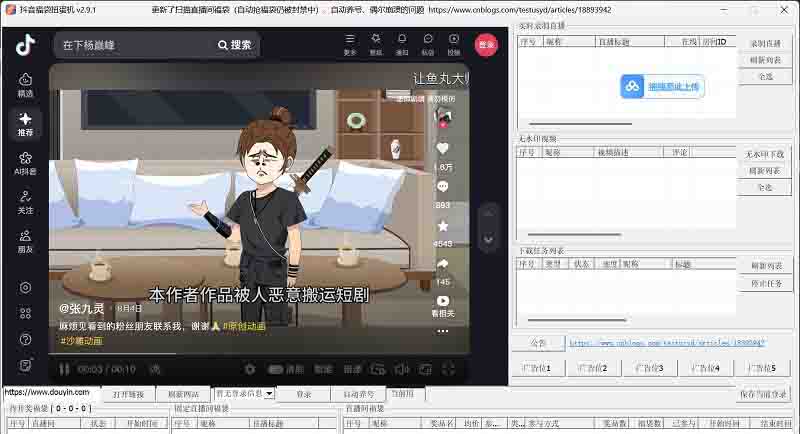Screen dimensions: 800x434
Task: Click the 停止任务 button
Action: click(x=767, y=283)
